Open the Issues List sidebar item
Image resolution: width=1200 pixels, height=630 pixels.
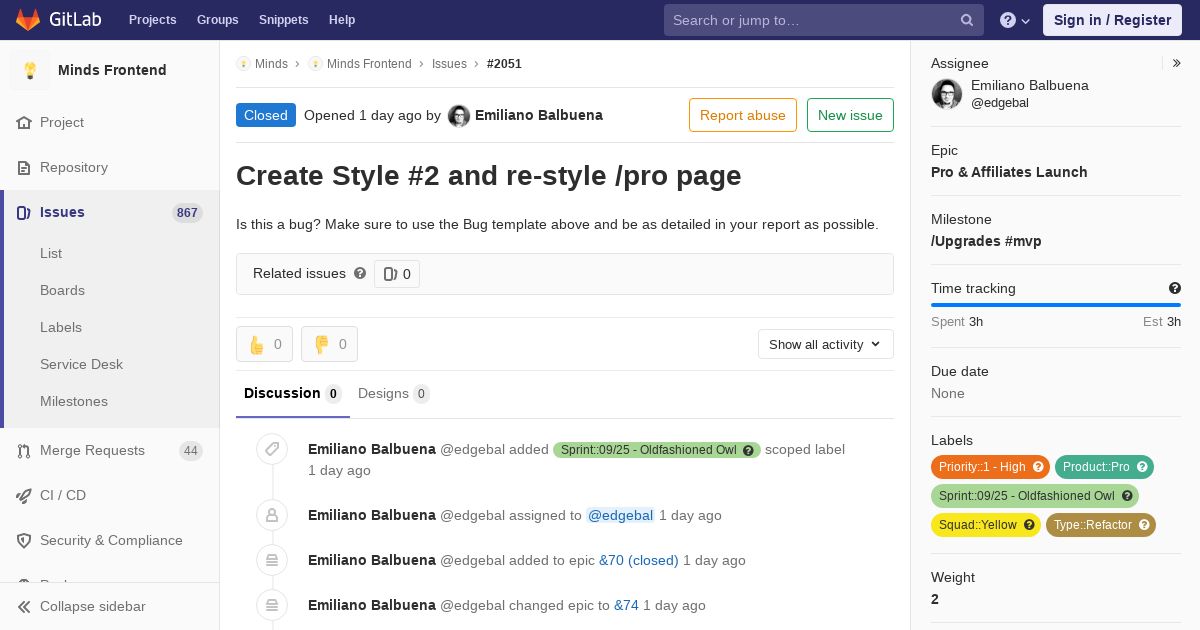click(51, 253)
